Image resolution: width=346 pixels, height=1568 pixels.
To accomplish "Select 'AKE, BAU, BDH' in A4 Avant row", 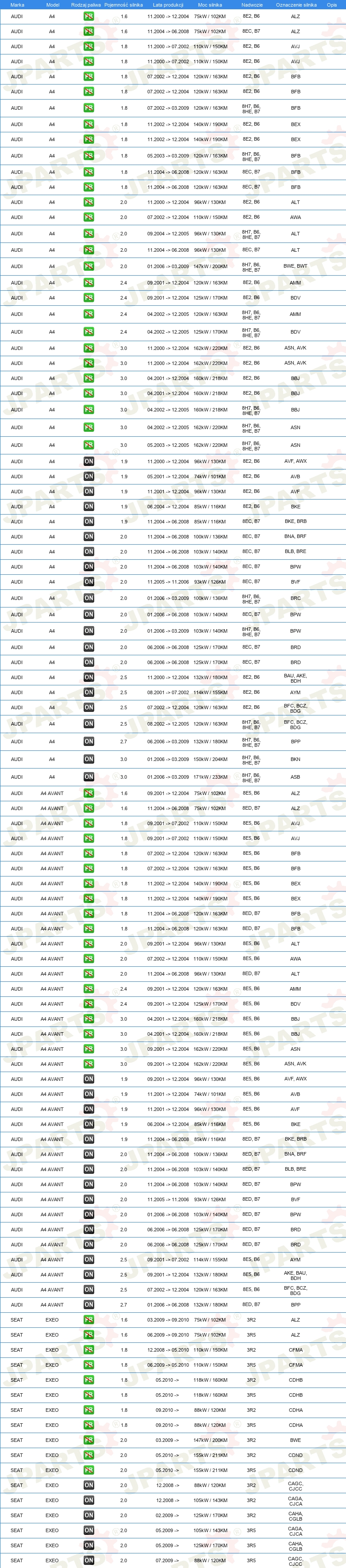I will (296, 1276).
